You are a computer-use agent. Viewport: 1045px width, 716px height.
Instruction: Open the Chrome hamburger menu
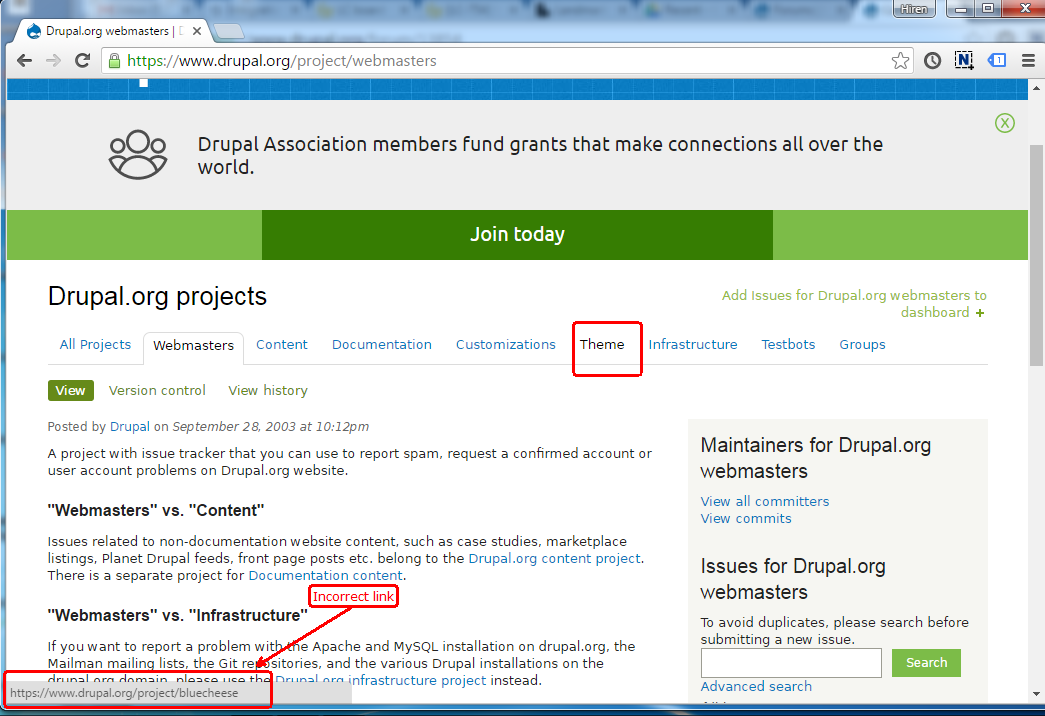[1028, 61]
